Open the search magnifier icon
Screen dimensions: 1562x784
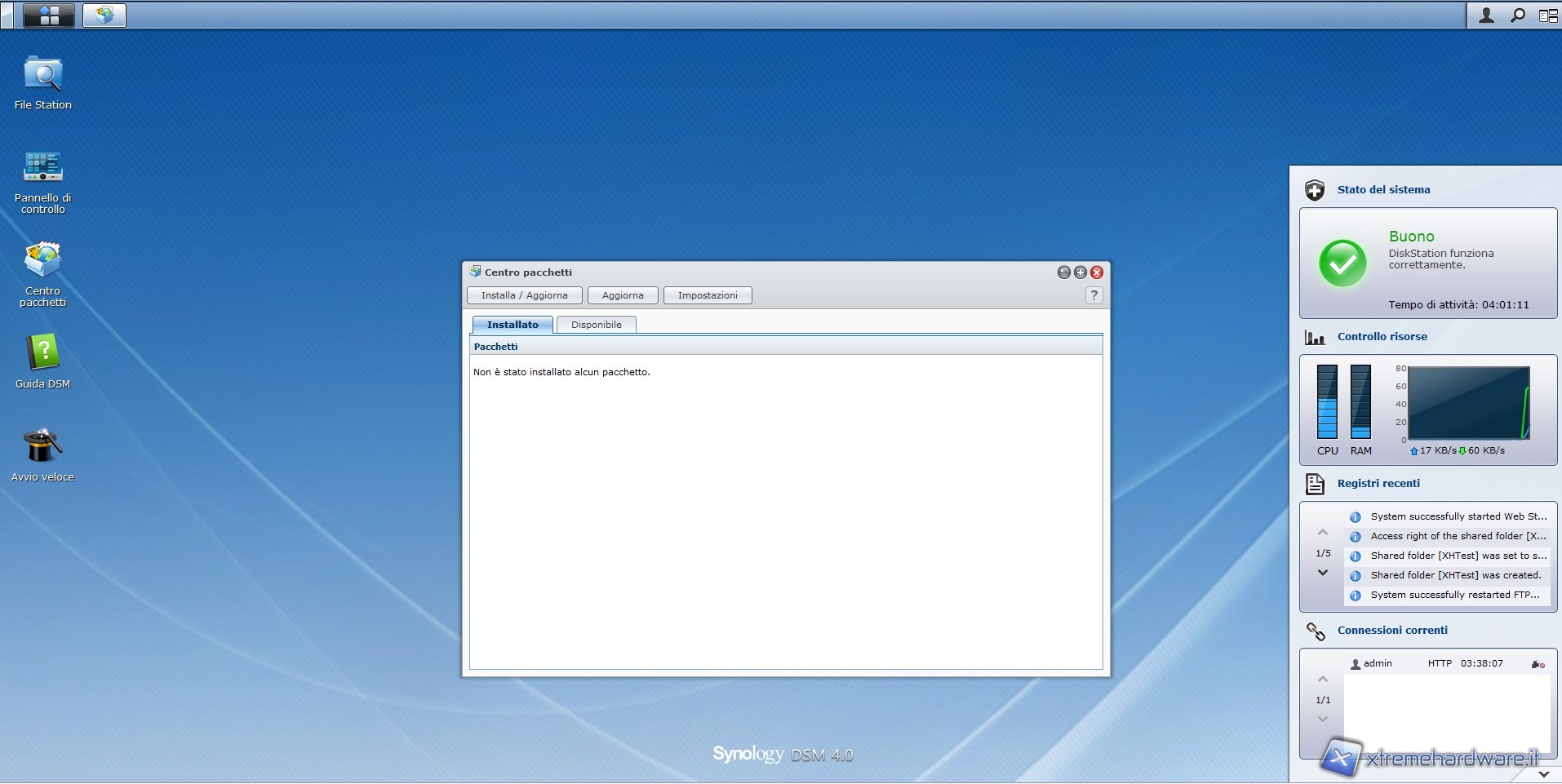tap(1517, 16)
